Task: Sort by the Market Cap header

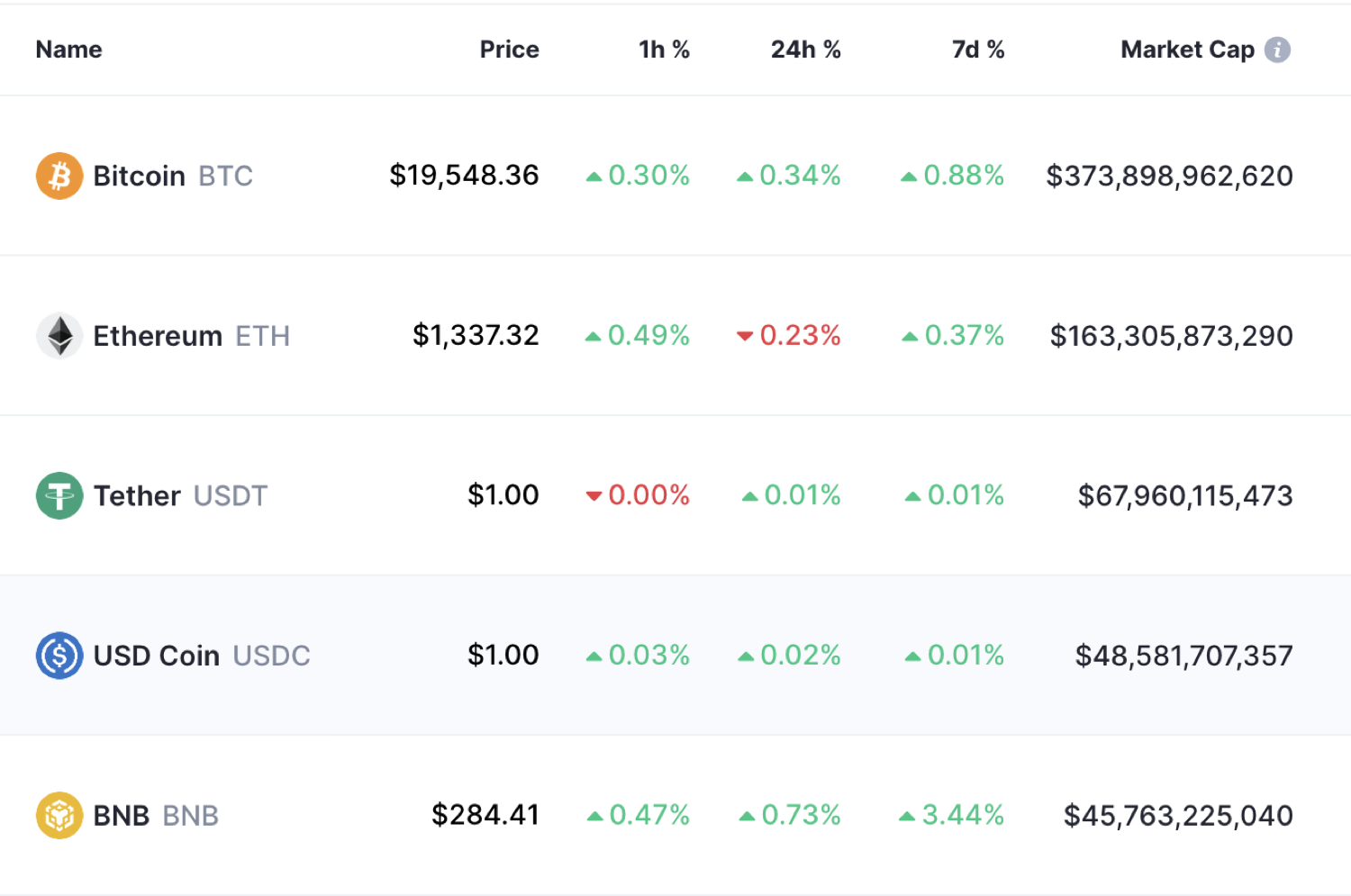Action: tap(1187, 50)
